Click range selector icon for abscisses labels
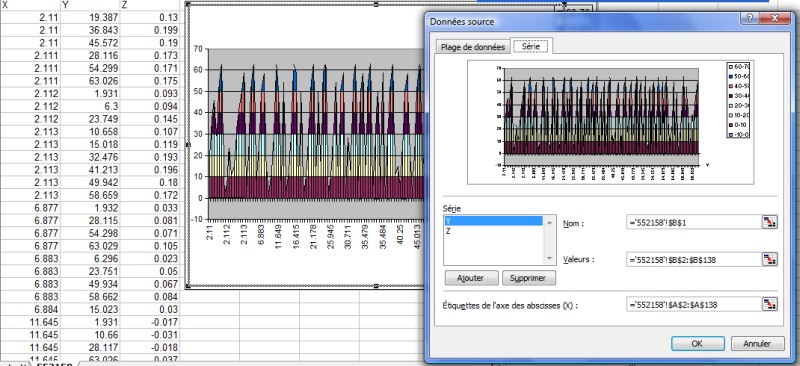800x366 pixels. 769,304
